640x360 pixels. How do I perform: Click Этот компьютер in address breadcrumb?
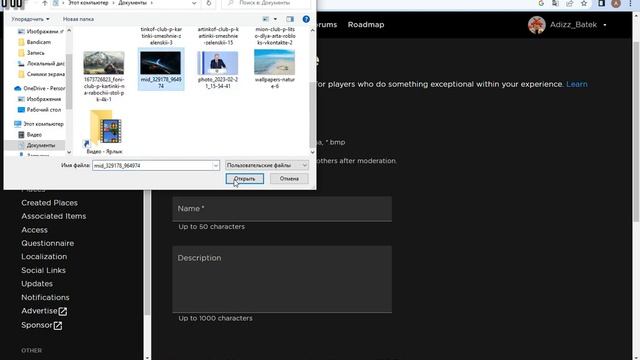[x=89, y=3]
